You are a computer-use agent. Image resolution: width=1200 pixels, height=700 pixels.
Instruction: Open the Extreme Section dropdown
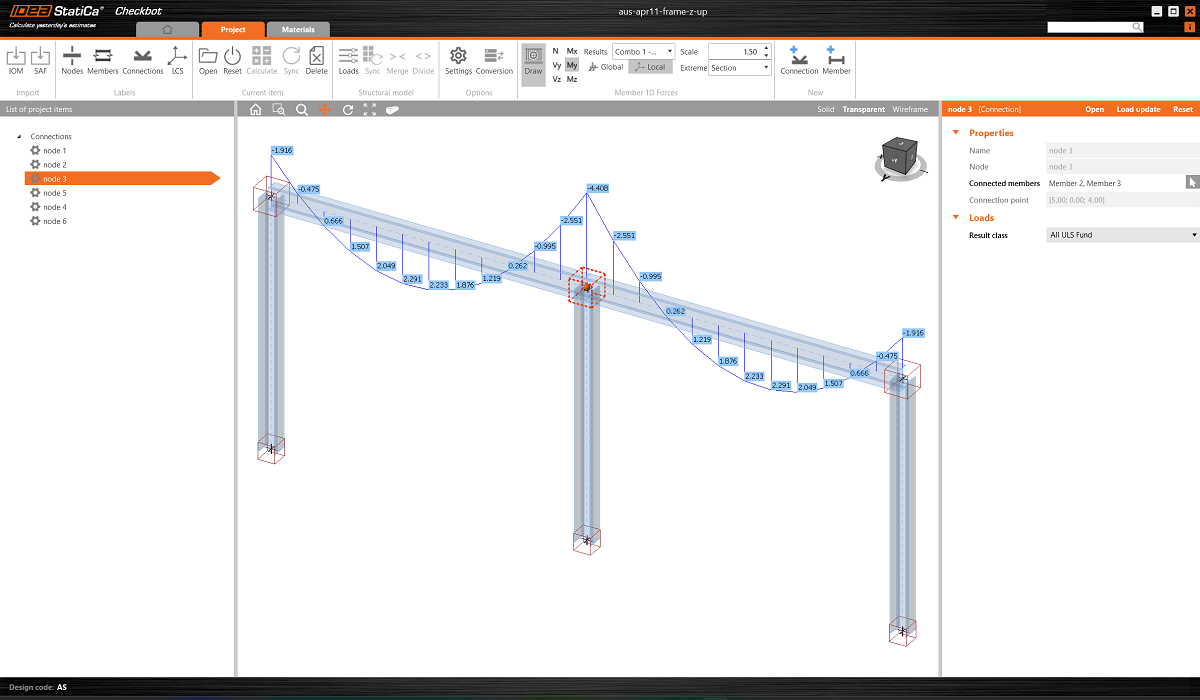(740, 68)
